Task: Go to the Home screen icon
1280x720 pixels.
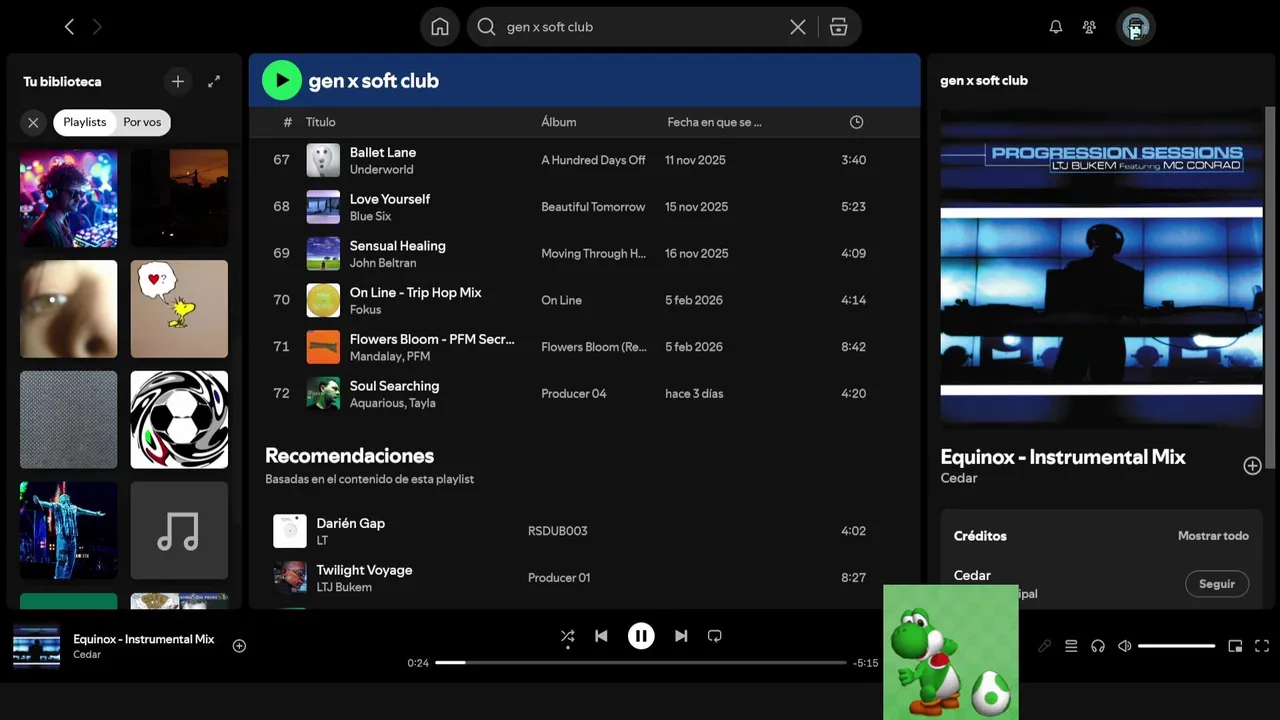Action: 440,27
